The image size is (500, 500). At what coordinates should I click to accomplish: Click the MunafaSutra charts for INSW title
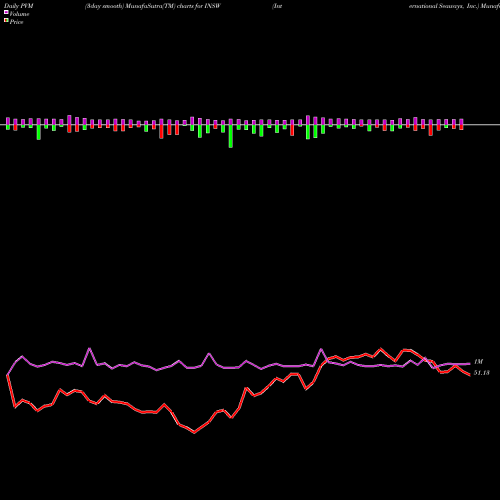(x=153, y=6)
